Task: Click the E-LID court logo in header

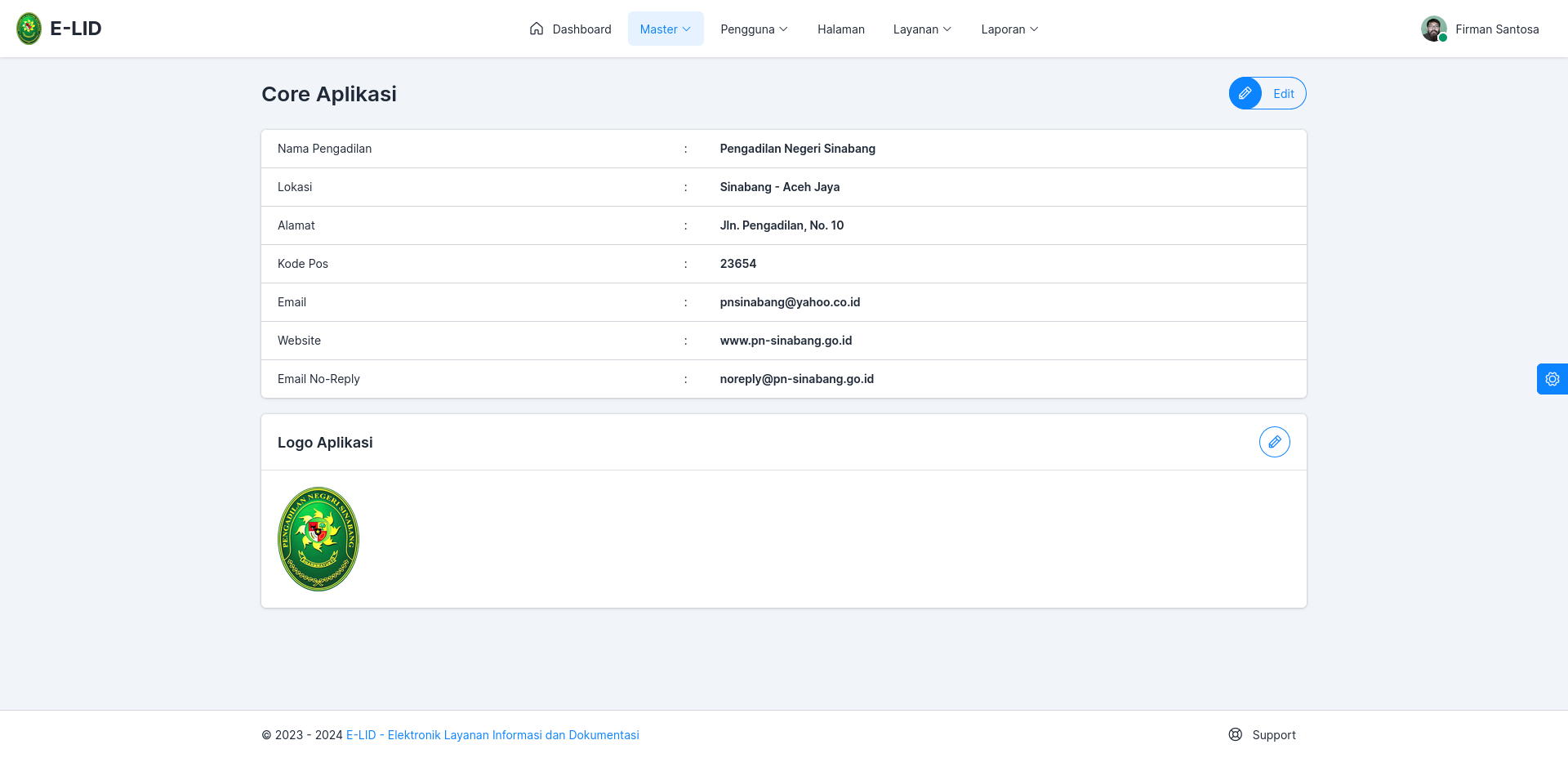Action: point(29,29)
